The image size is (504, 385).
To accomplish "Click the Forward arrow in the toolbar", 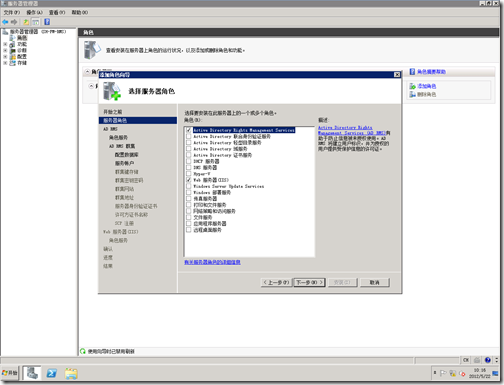I will coord(14,22).
